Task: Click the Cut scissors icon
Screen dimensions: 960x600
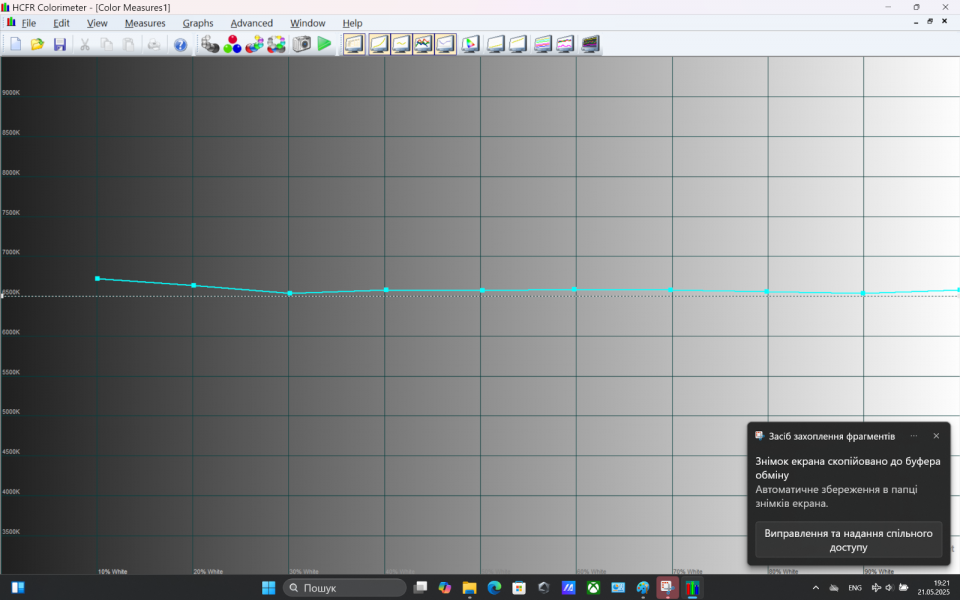Action: (x=84, y=44)
